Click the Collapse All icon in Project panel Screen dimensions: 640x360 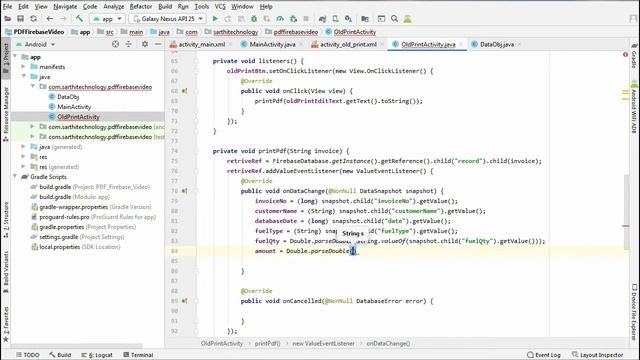[x=129, y=44]
